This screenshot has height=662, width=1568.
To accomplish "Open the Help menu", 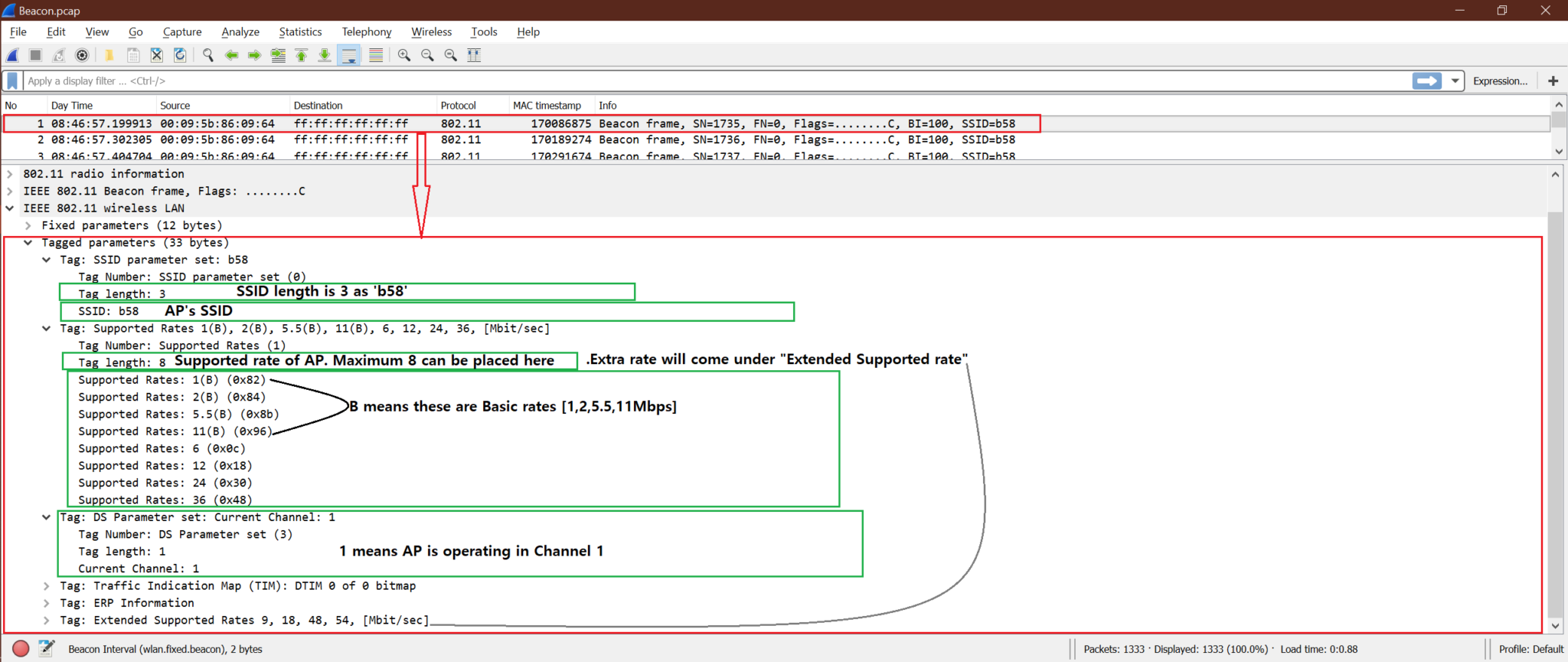I will [x=528, y=31].
